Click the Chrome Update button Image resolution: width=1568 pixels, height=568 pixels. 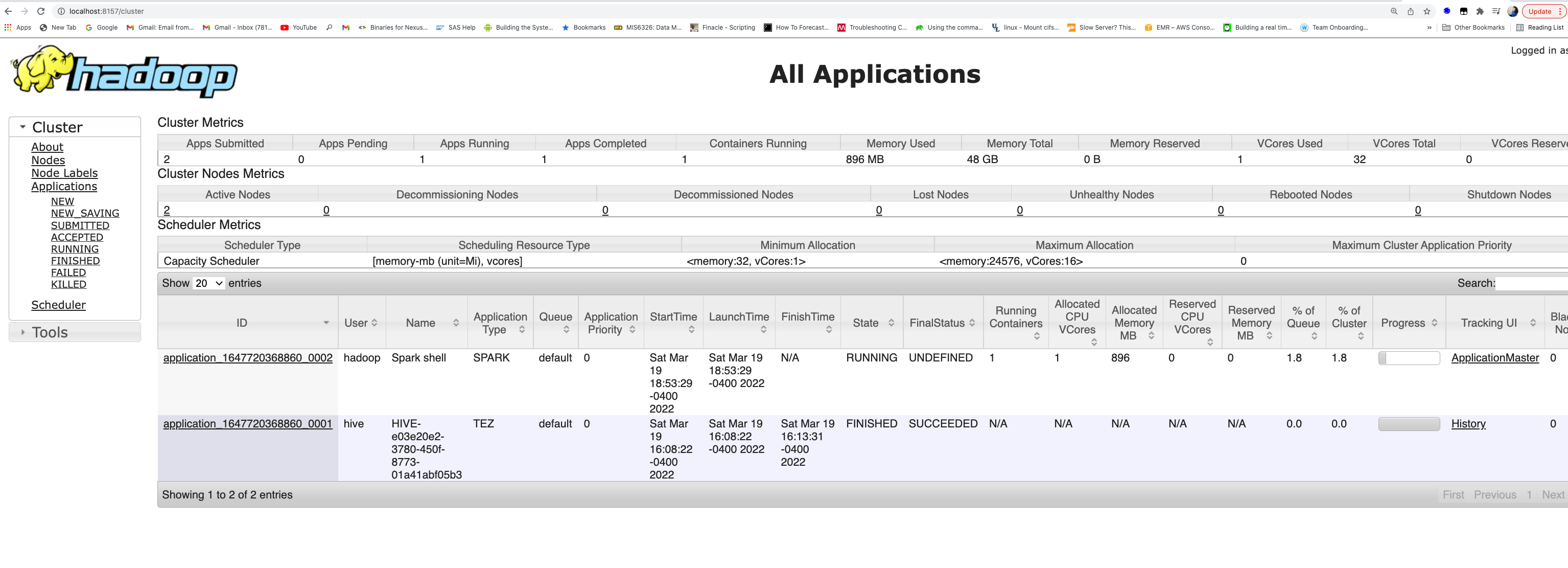[1543, 11]
